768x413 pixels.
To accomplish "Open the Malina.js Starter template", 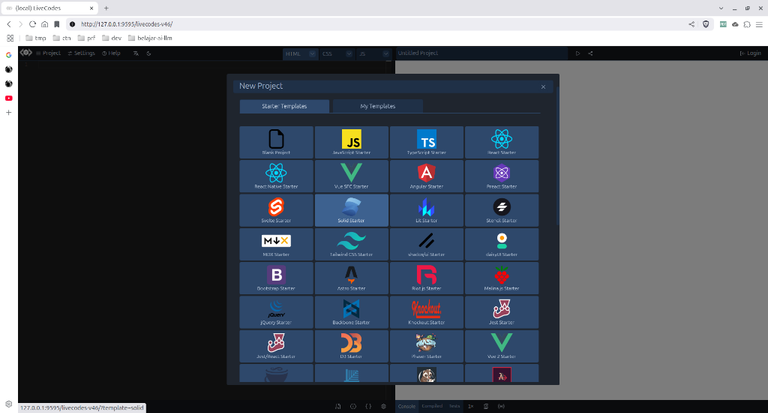I will (x=502, y=278).
